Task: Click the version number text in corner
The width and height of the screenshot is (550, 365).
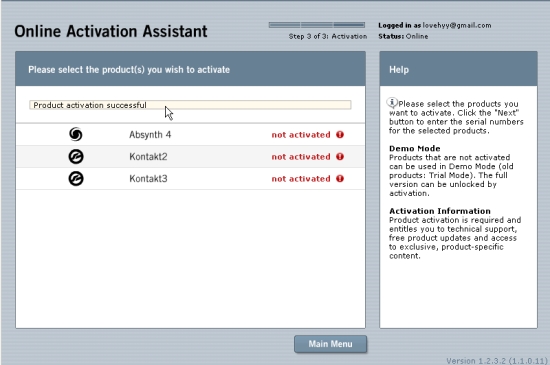Action: (497, 360)
